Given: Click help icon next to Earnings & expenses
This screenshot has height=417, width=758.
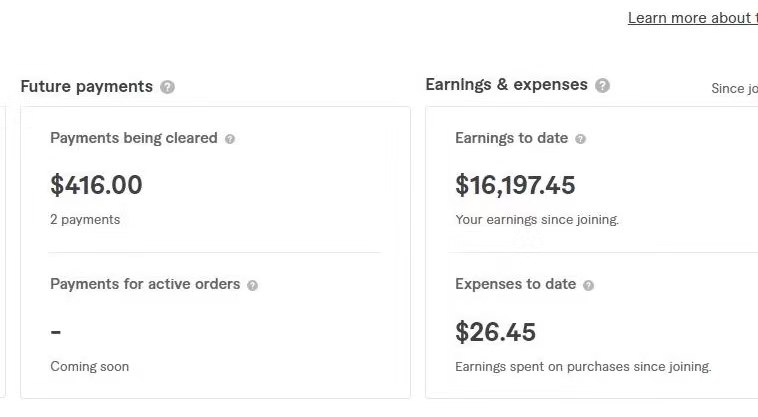Looking at the screenshot, I should [602, 86].
